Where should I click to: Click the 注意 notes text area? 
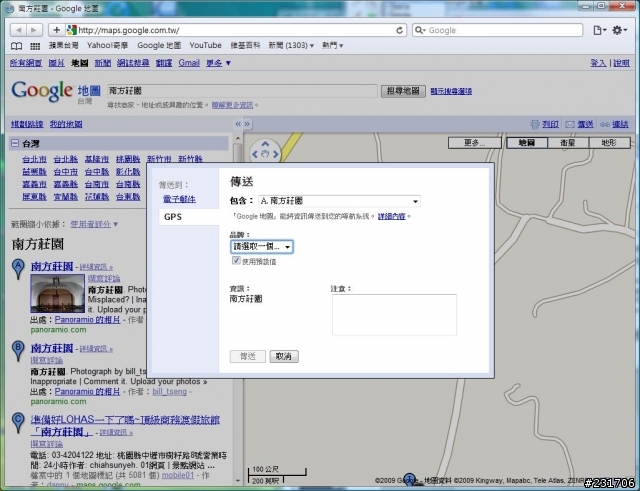pos(394,315)
